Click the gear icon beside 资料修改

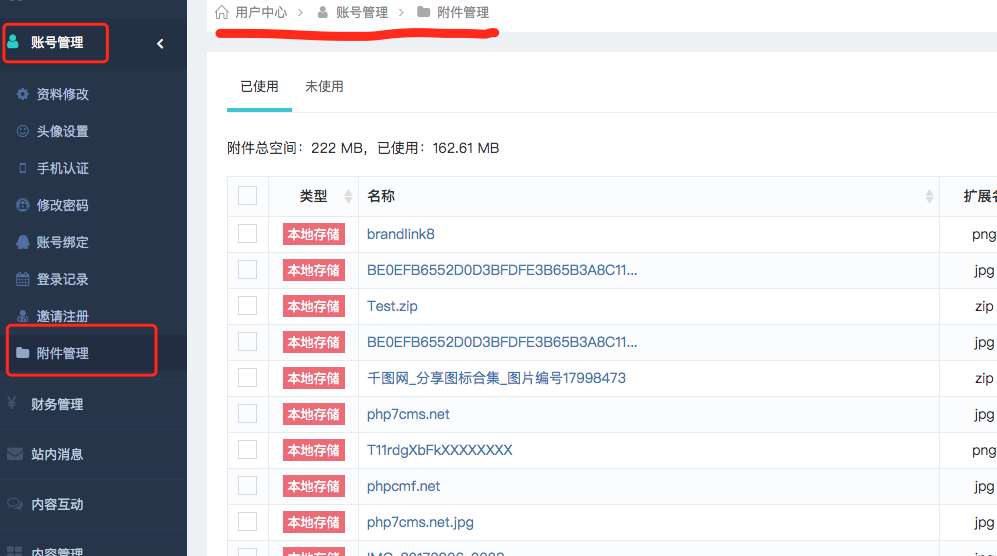pos(22,94)
